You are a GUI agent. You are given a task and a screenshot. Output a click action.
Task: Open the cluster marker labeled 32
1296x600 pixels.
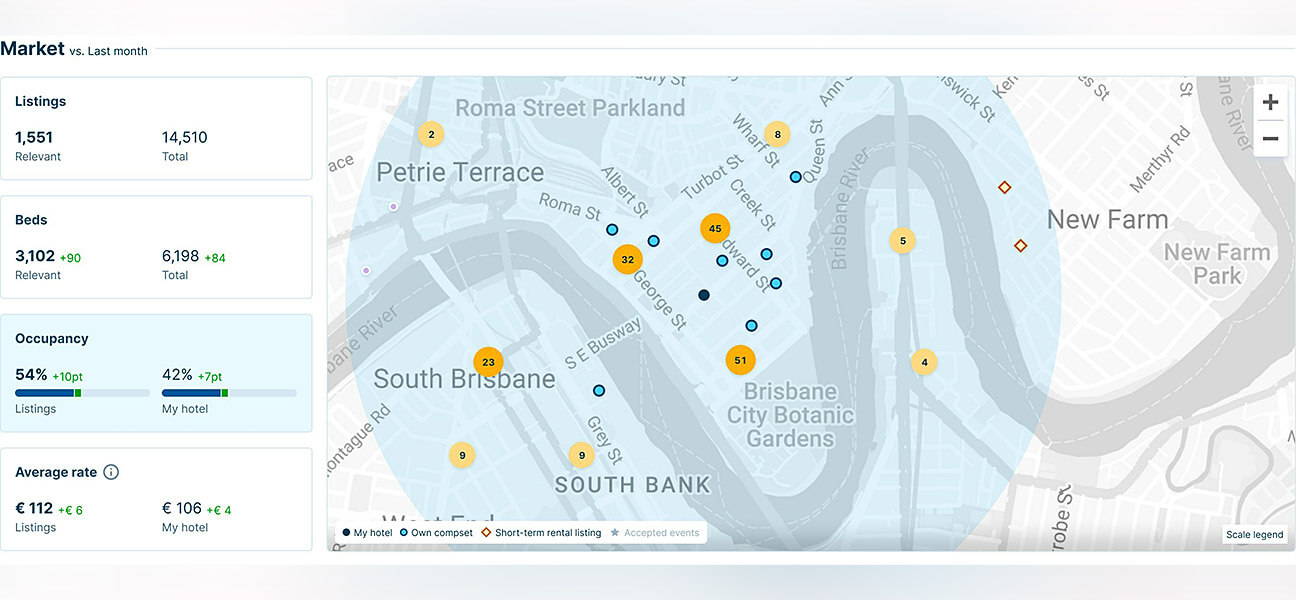pyautogui.click(x=627, y=259)
